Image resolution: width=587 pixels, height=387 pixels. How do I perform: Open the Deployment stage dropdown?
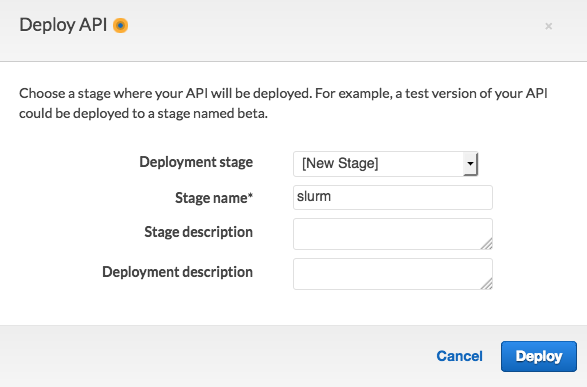(x=385, y=164)
